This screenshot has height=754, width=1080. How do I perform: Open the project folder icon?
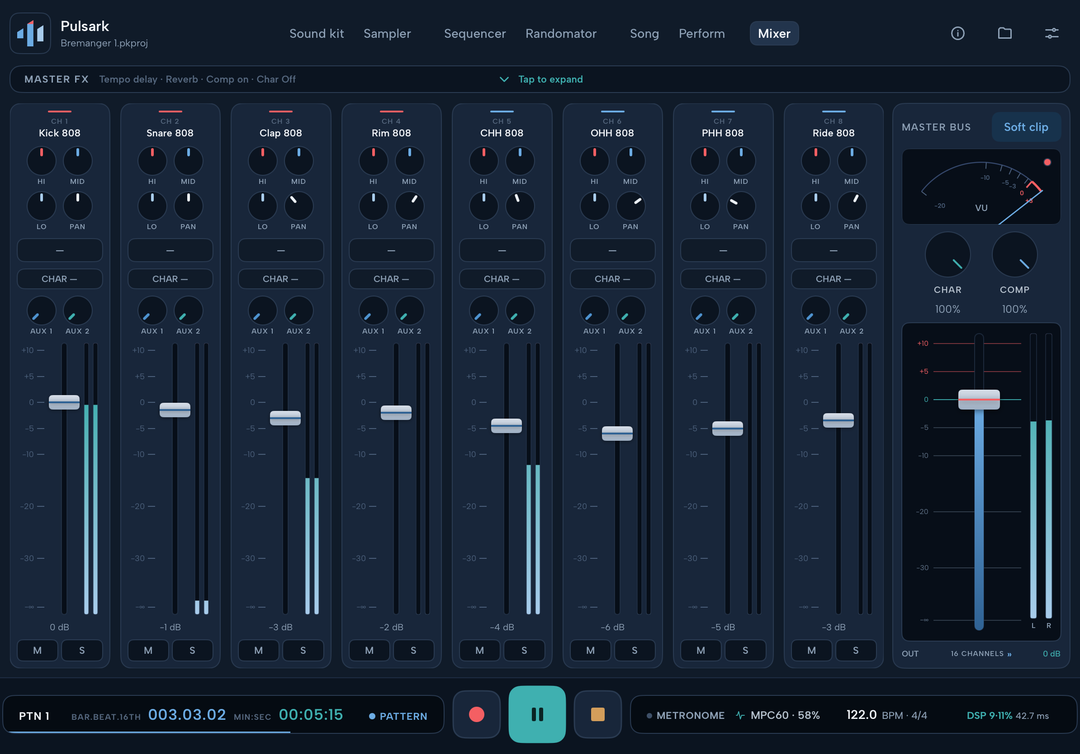[1005, 33]
